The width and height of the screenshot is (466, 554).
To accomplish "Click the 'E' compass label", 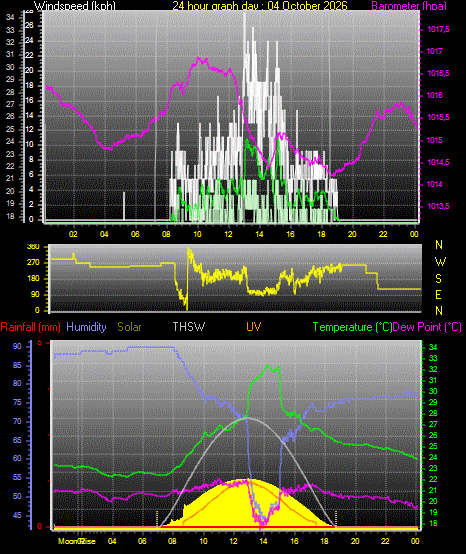I will point(438,295).
